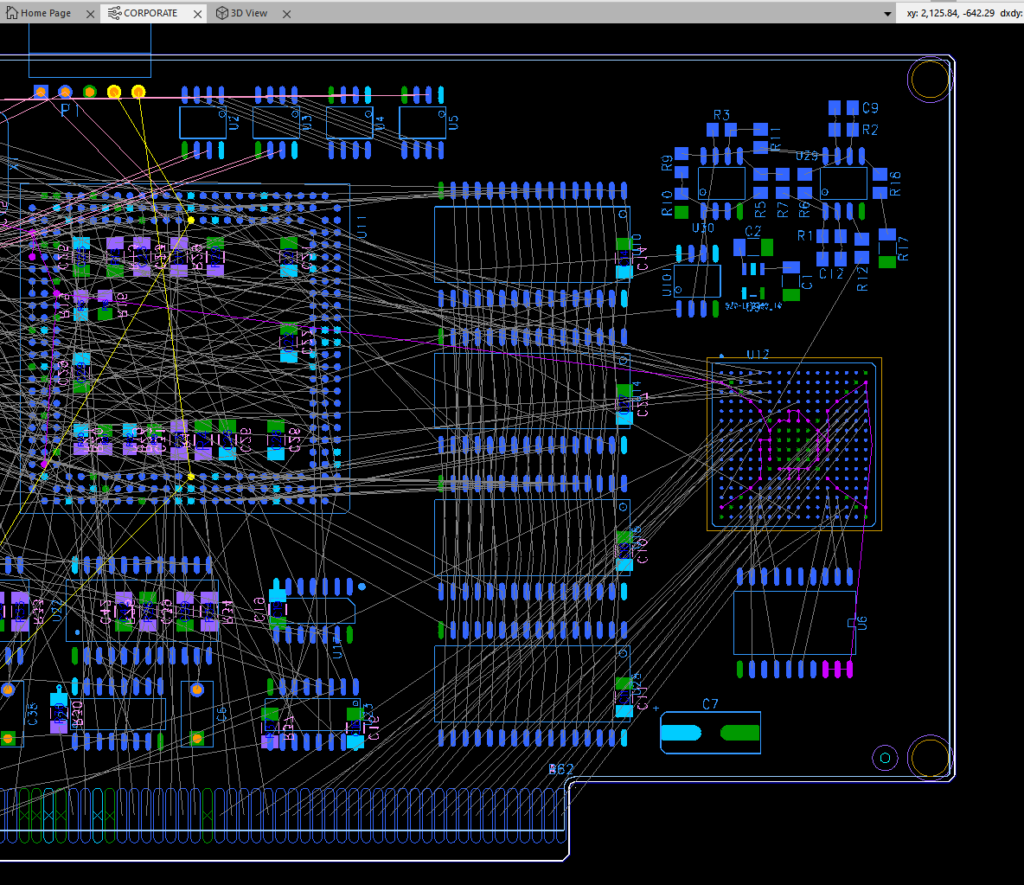This screenshot has height=885, width=1024.
Task: Select the large U11 BGA component
Action: pos(184,348)
